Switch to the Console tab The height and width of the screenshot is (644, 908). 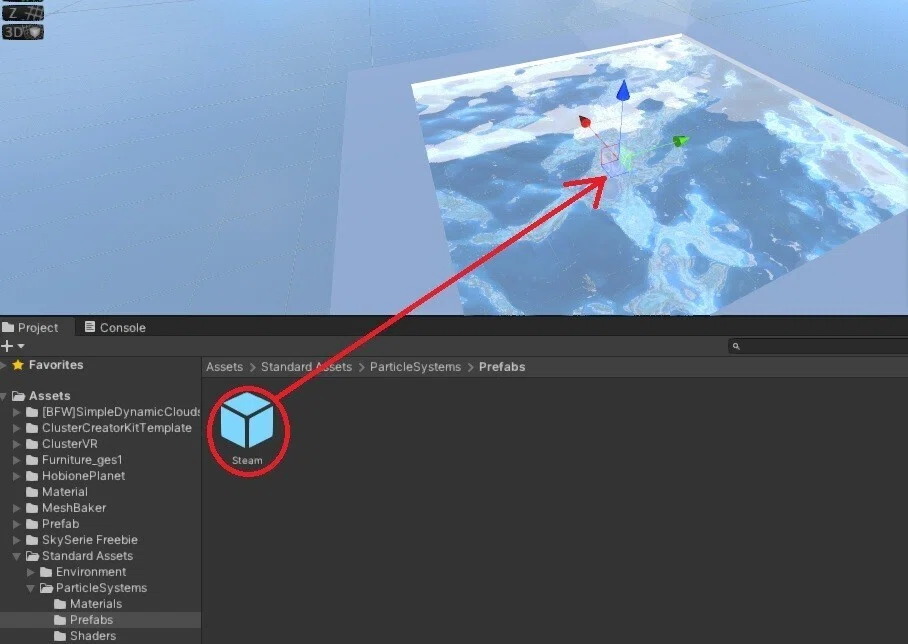point(115,327)
